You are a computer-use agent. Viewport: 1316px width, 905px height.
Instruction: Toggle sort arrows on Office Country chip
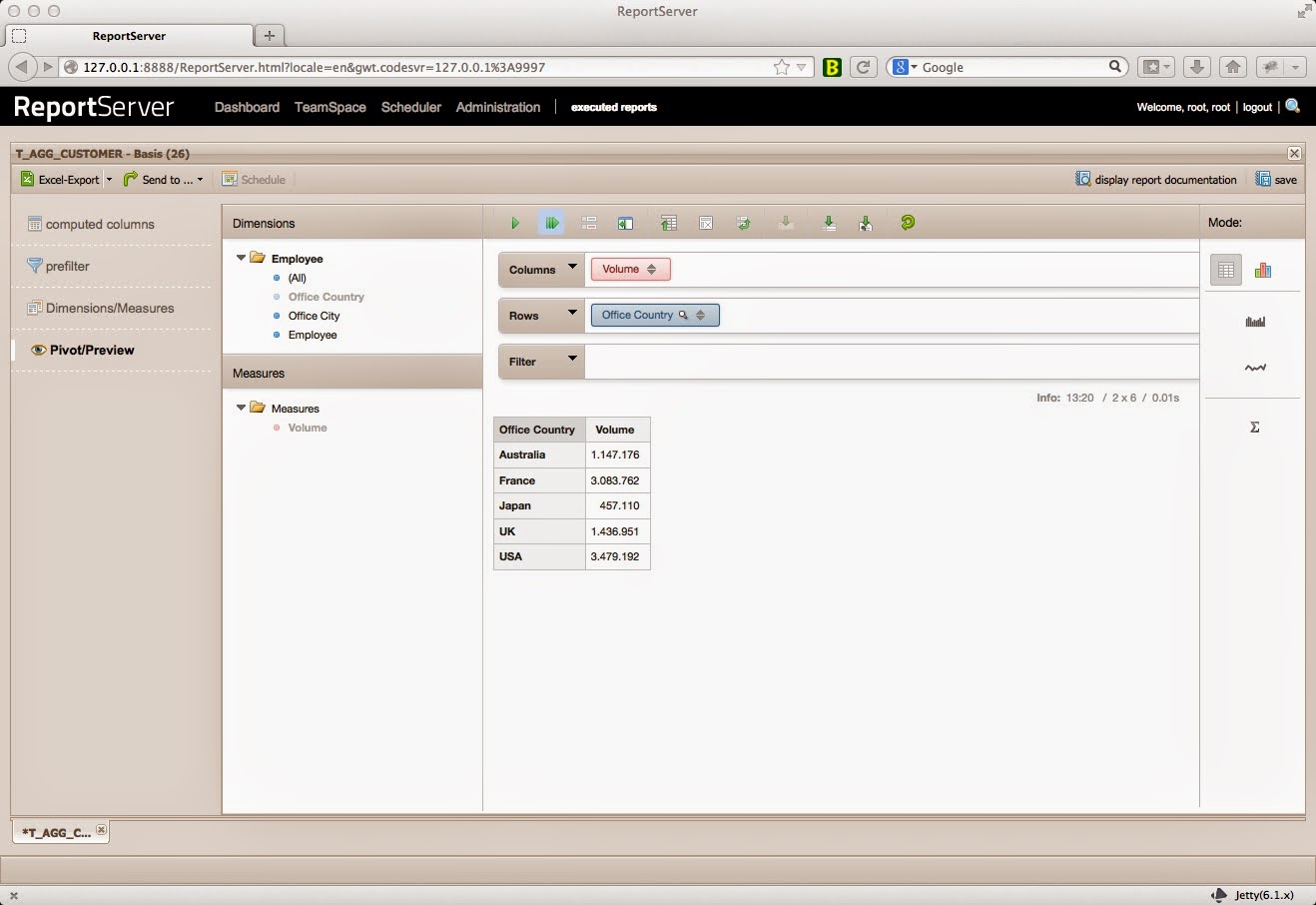[x=700, y=315]
